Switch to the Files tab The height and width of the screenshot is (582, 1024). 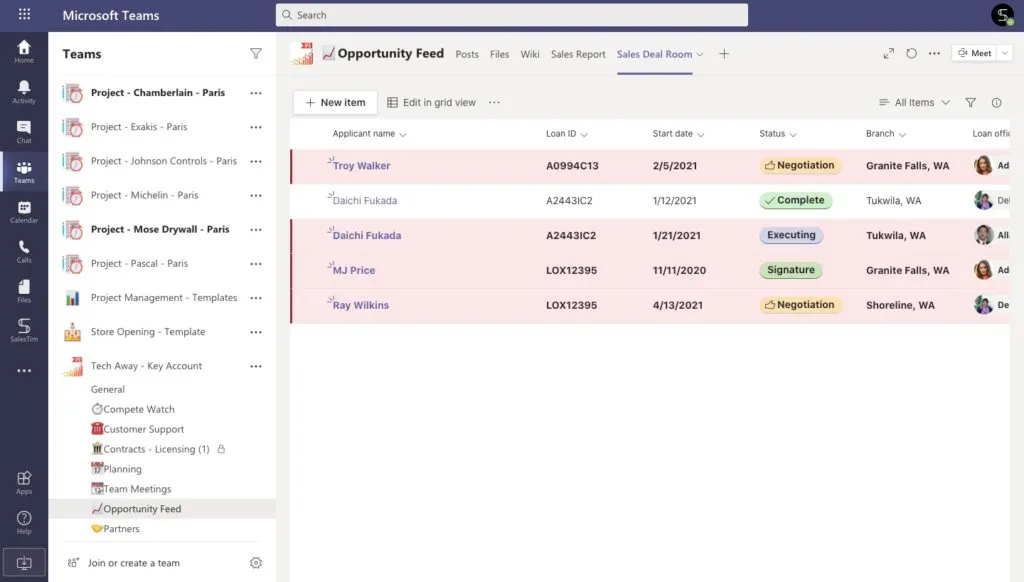pos(500,54)
